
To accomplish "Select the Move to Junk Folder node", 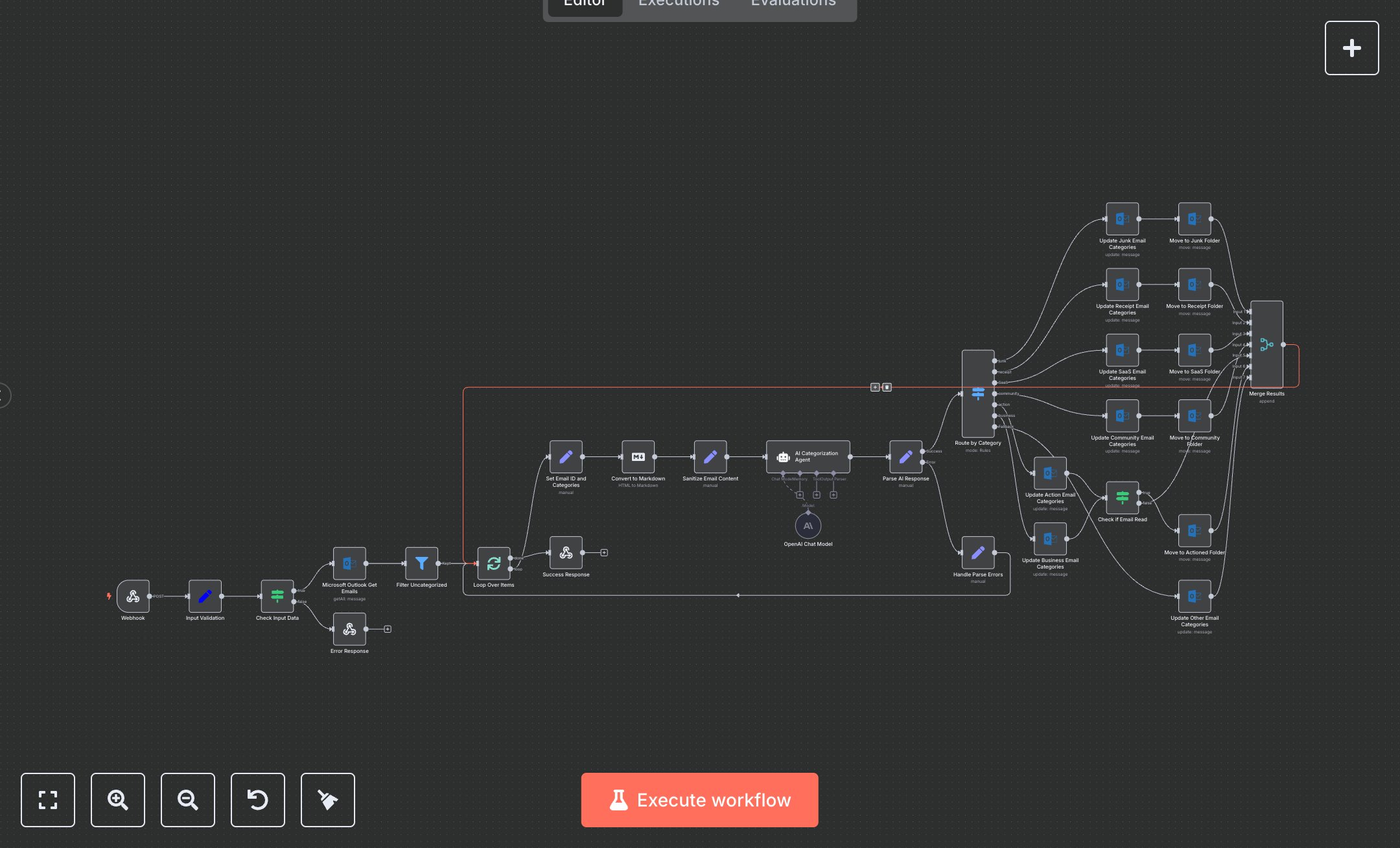I will click(1194, 219).
